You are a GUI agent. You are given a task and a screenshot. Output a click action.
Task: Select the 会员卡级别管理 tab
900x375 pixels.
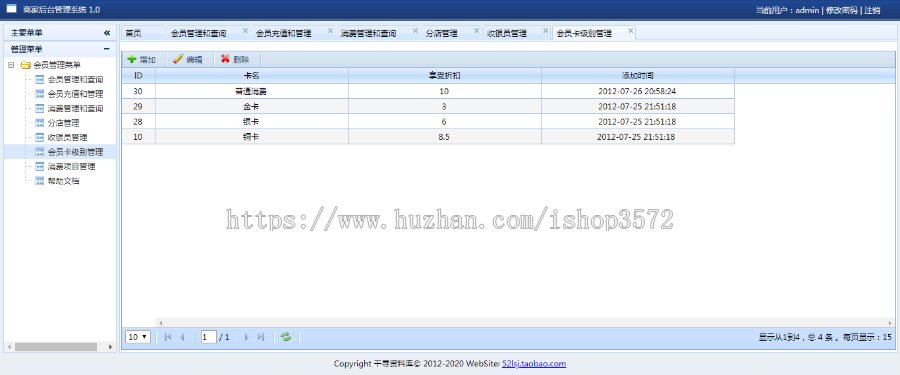click(584, 33)
